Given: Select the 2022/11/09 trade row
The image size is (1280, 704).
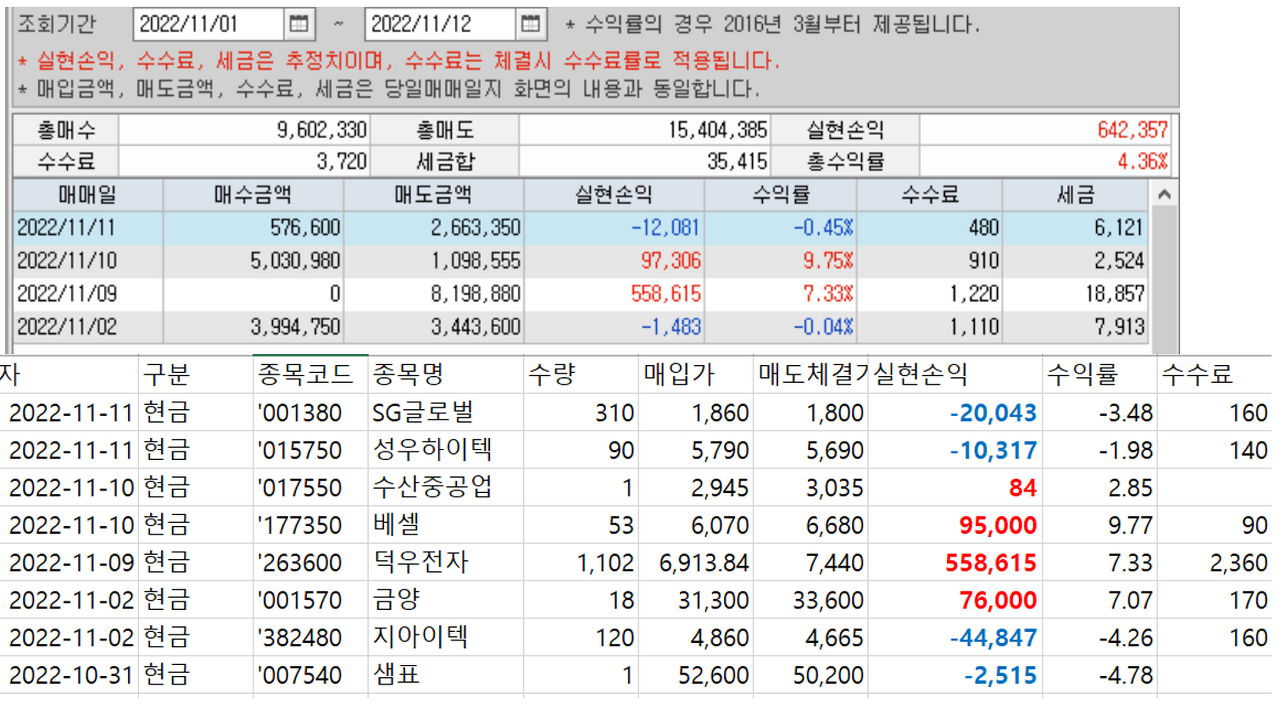Looking at the screenshot, I should coord(582,294).
